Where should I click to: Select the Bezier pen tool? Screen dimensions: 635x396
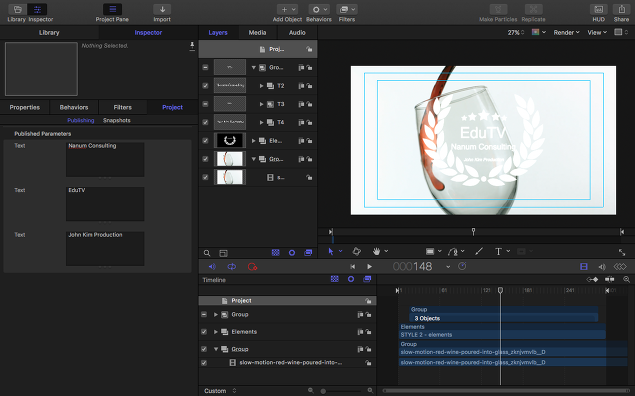pyautogui.click(x=453, y=251)
